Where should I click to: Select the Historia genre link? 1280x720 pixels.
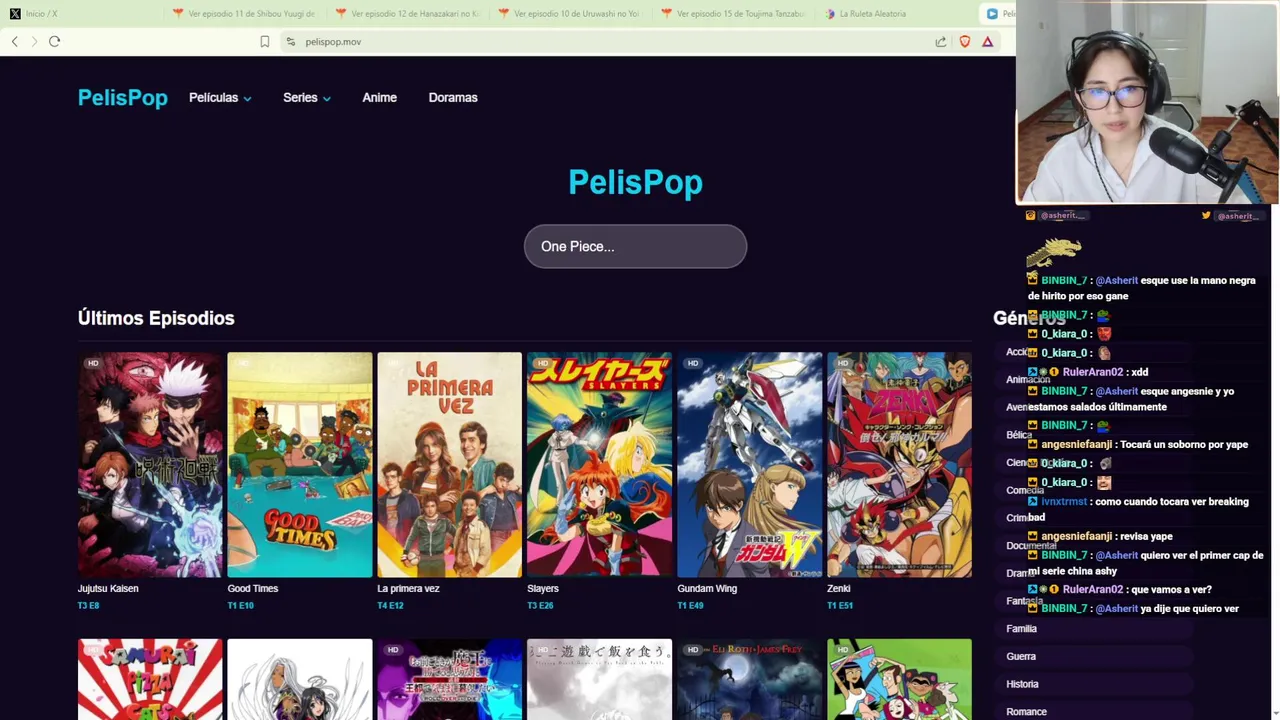pyautogui.click(x=1022, y=684)
